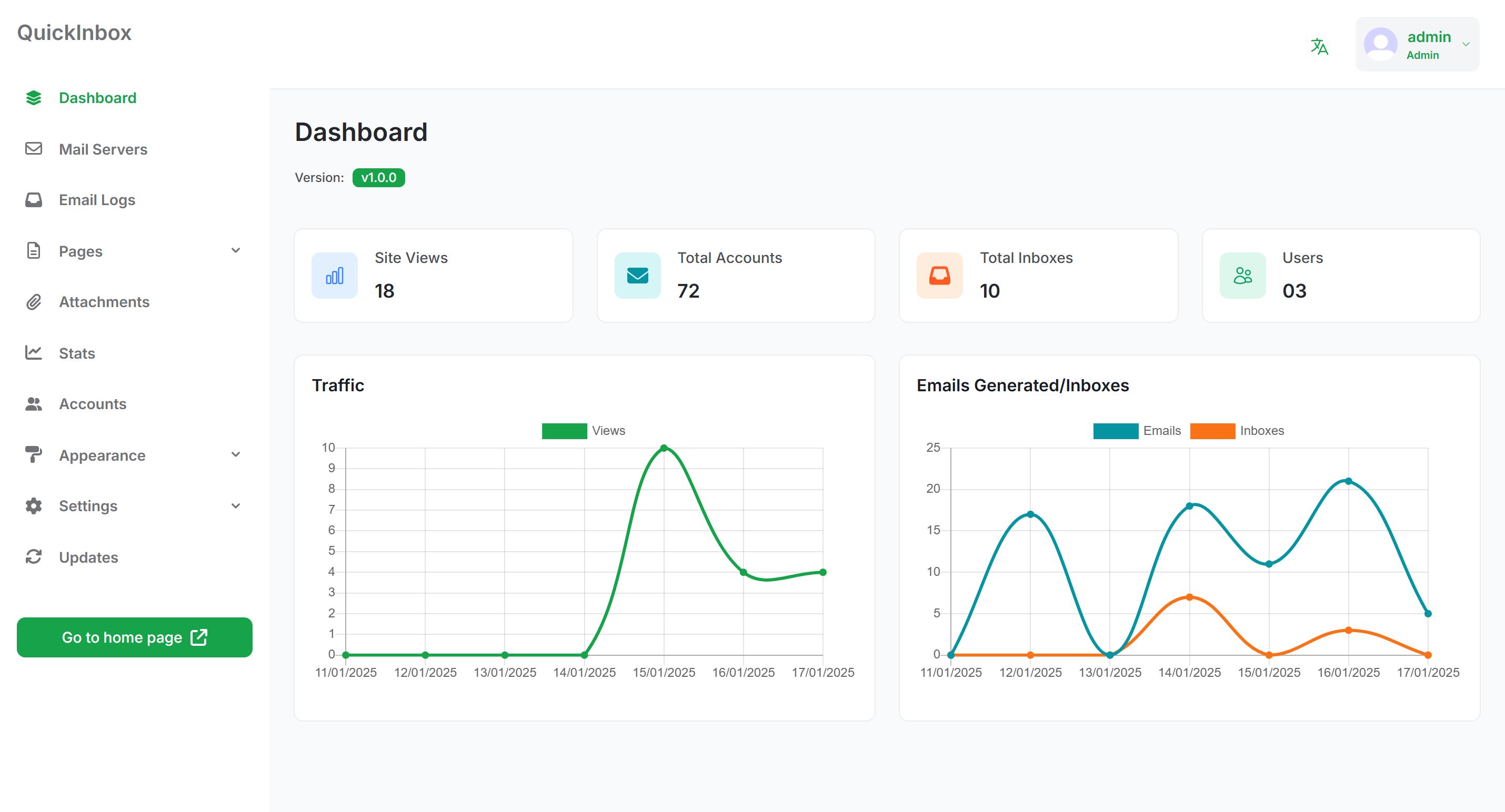1505x812 pixels.
Task: Click the Attachments paperclip icon
Action: click(33, 302)
